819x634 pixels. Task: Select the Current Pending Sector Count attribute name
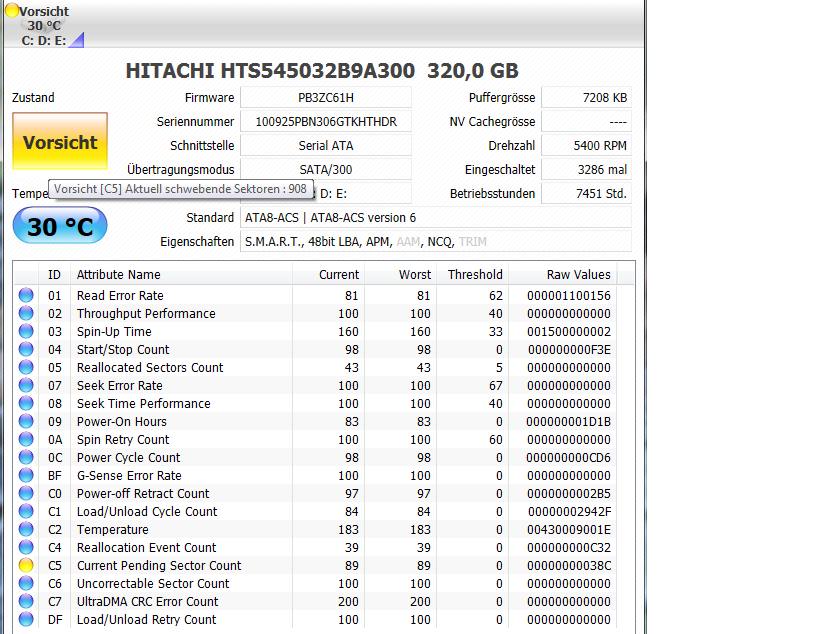(x=159, y=566)
